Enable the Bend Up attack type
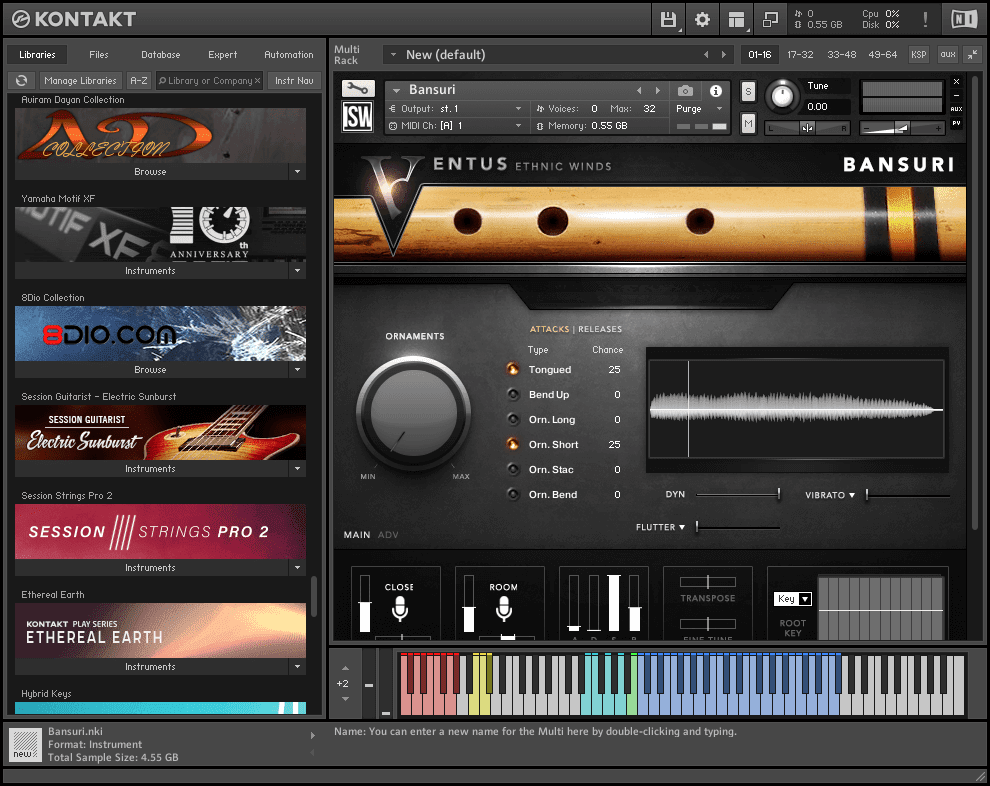 pyautogui.click(x=513, y=395)
